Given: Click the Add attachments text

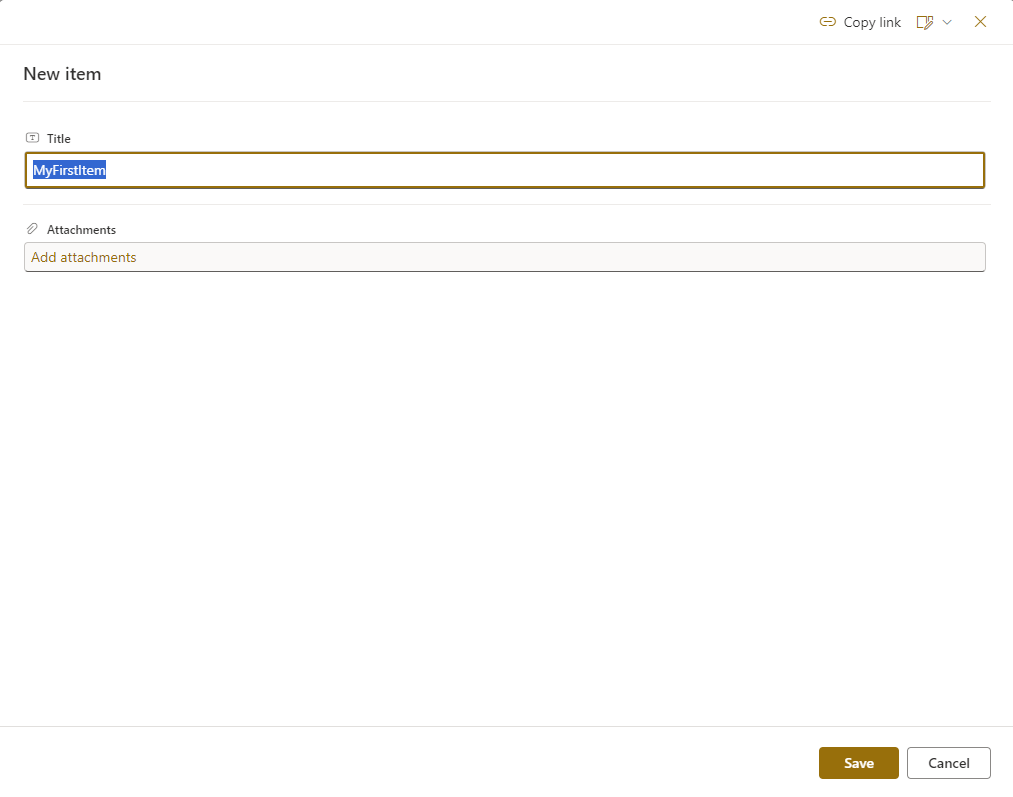Looking at the screenshot, I should 84,257.
